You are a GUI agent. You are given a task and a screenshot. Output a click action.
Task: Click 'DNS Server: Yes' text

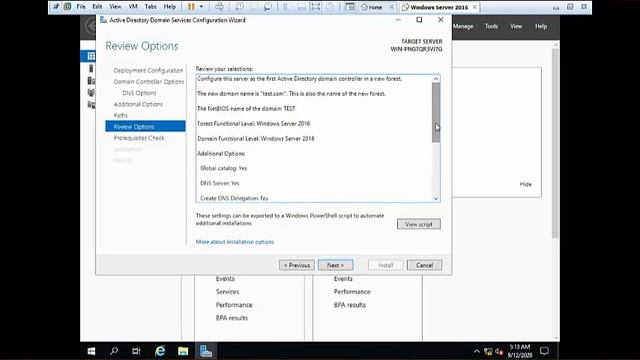220,183
